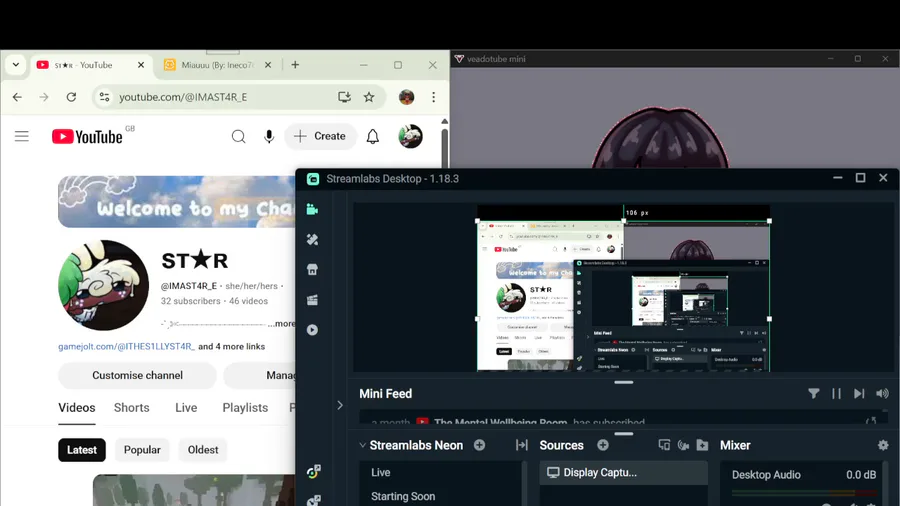Pause the Mini Feed alert queue

(836, 394)
